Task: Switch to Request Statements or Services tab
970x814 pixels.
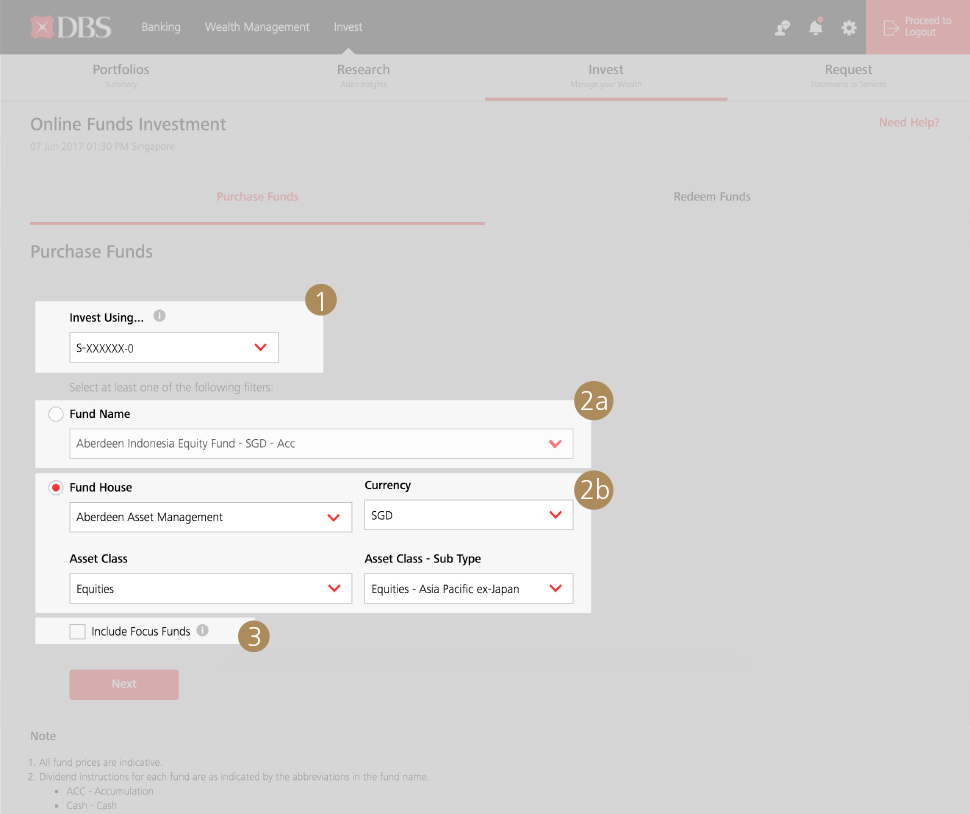Action: 848,76
